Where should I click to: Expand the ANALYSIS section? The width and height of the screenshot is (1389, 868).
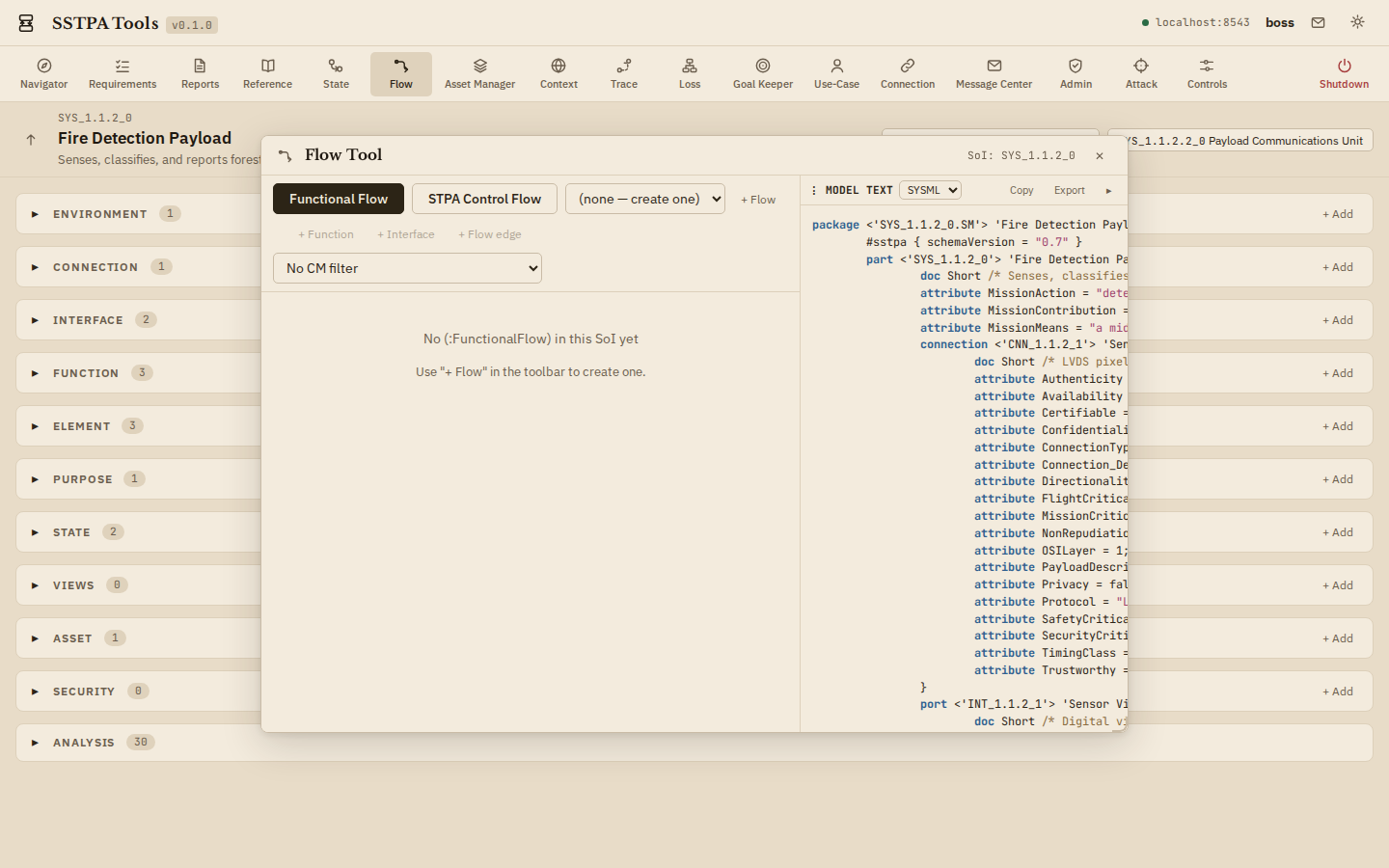[x=35, y=743]
